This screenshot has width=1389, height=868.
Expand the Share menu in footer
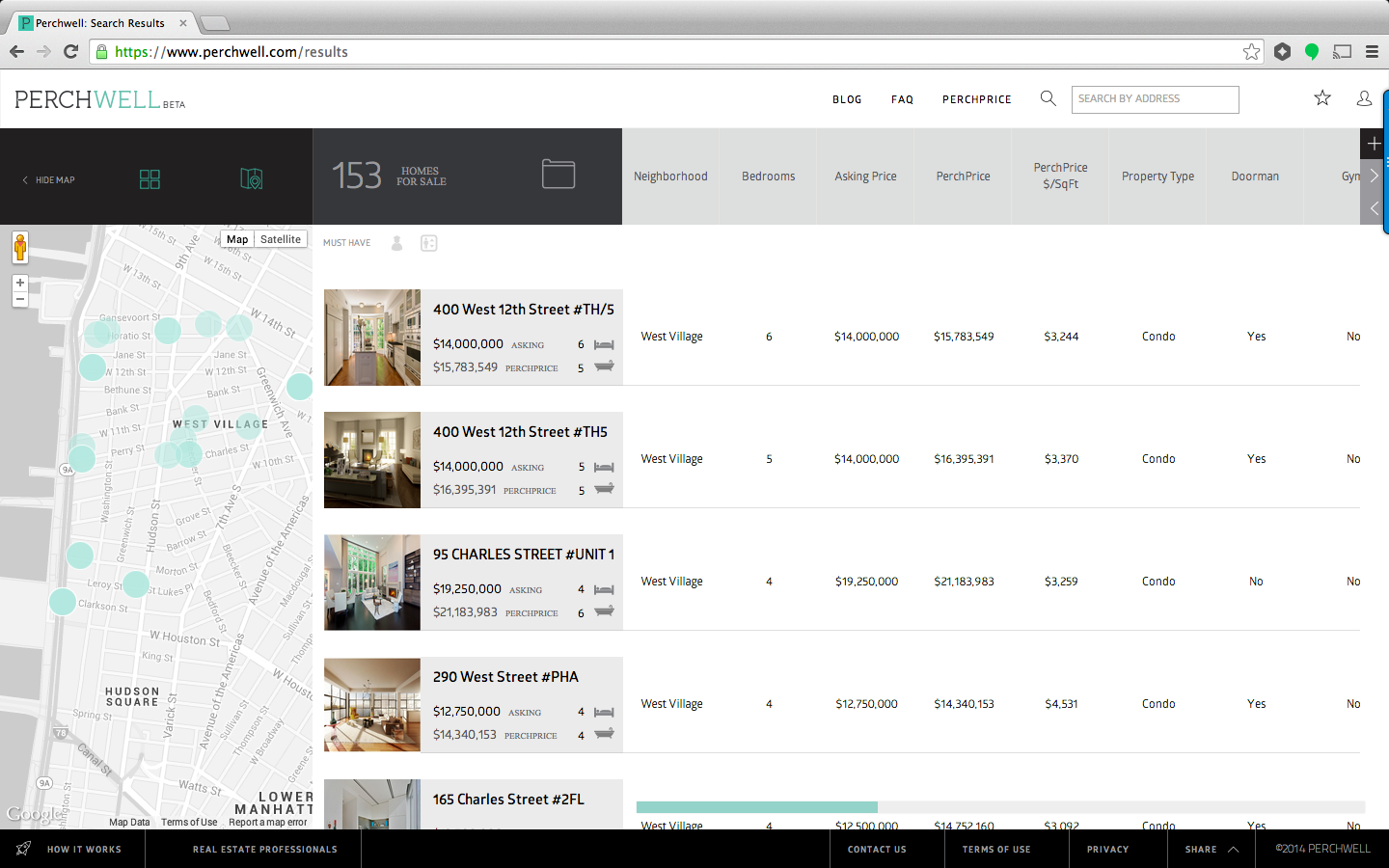(x=1211, y=850)
